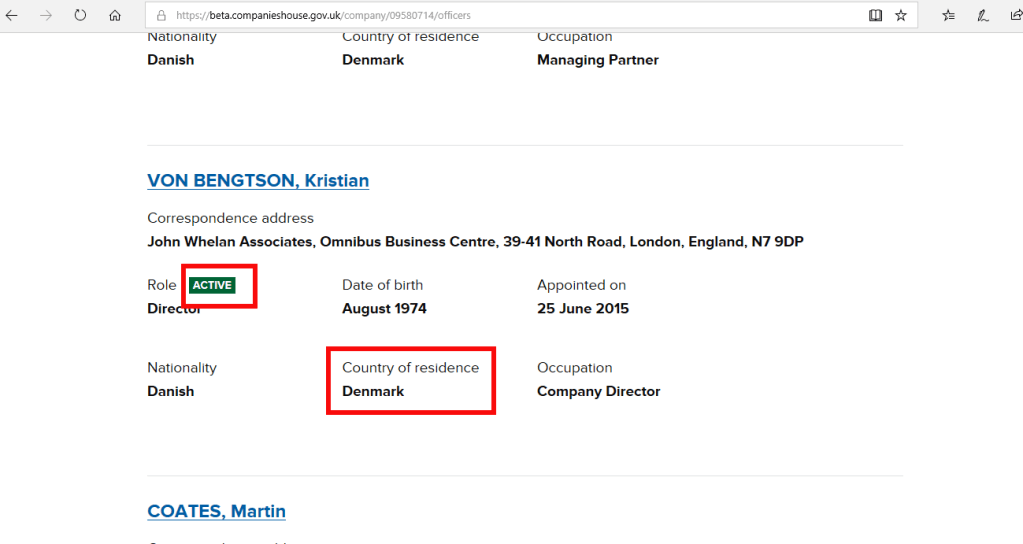The width and height of the screenshot is (1023, 544).
Task: Click the lock icon in address bar
Action: pyautogui.click(x=160, y=16)
